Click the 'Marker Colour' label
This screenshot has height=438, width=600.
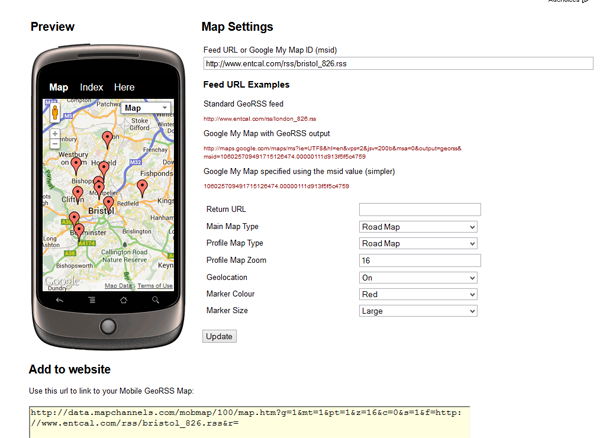click(230, 294)
